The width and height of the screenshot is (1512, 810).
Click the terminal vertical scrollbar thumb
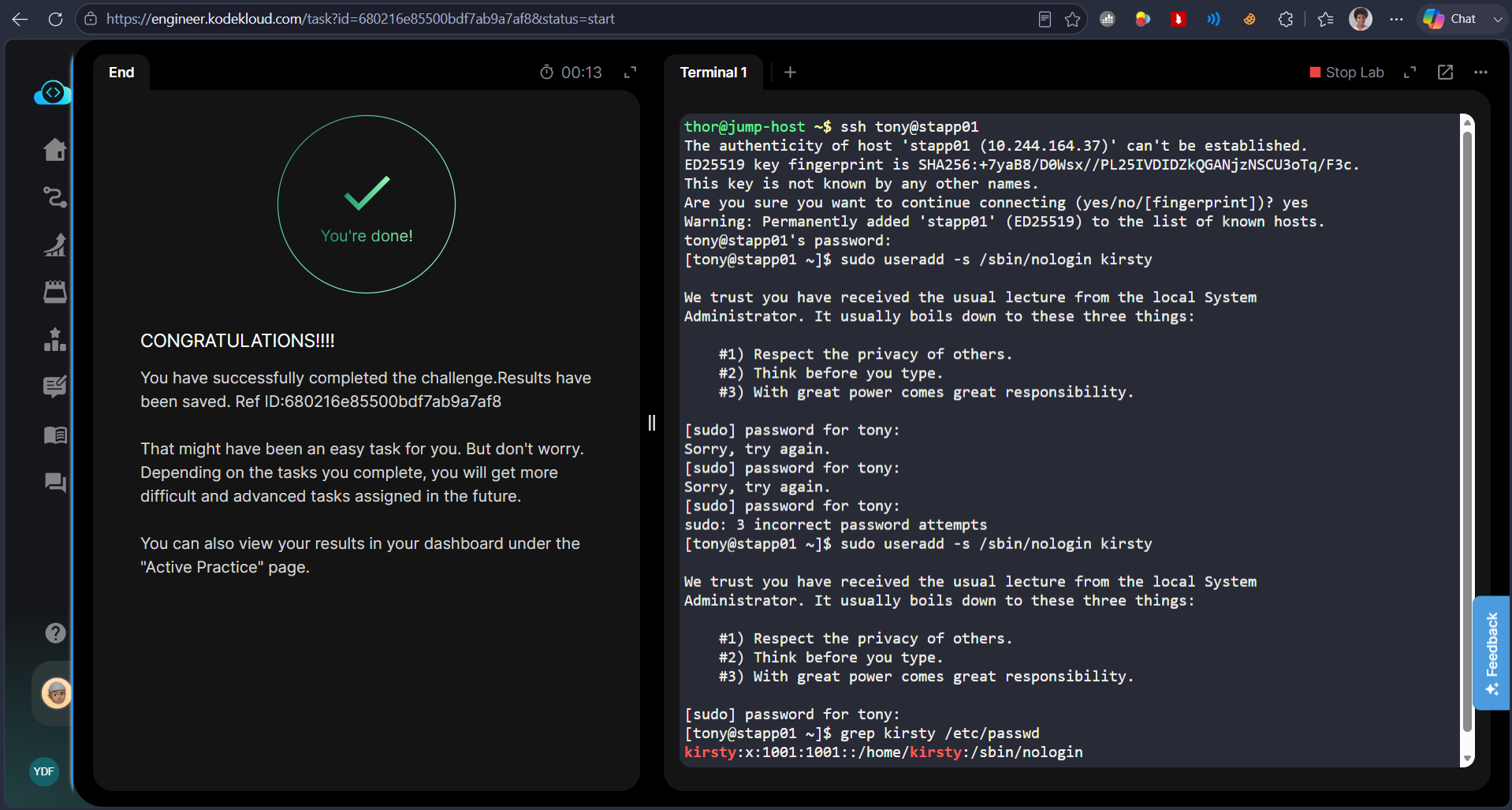(1467, 431)
